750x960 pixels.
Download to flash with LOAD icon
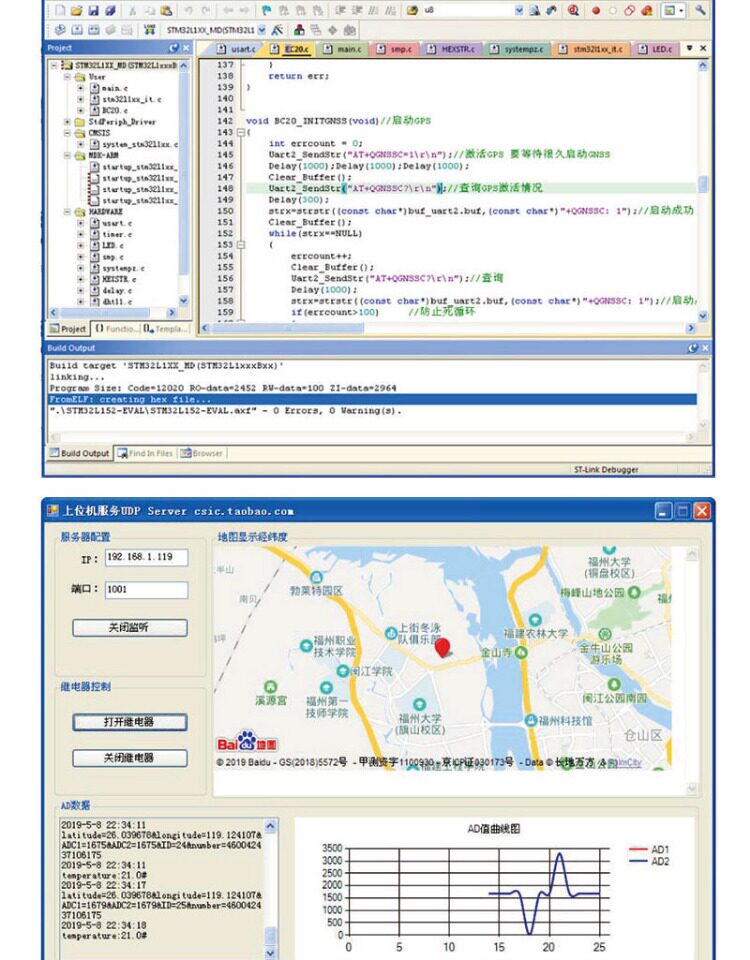[149, 29]
